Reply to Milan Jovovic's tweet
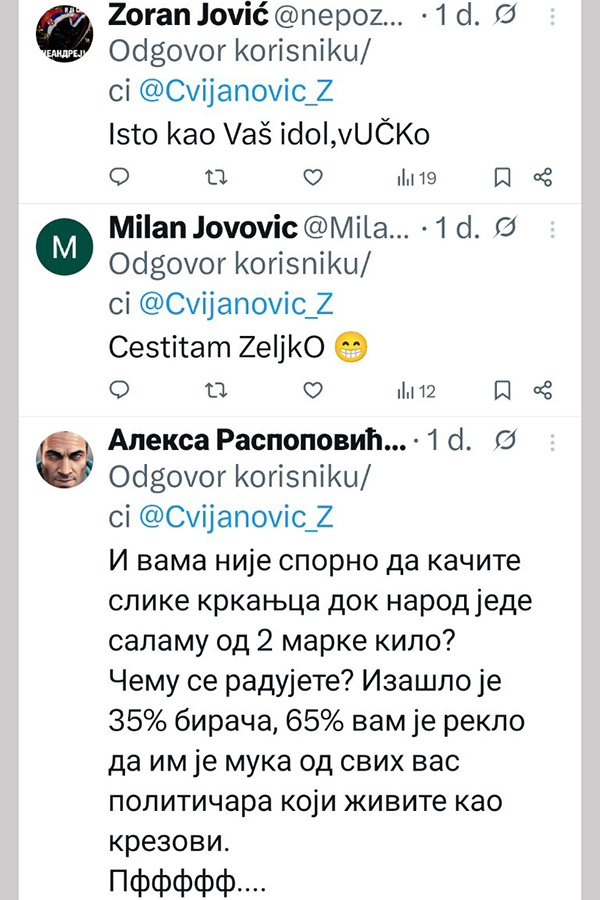The width and height of the screenshot is (600, 900). pyautogui.click(x=119, y=390)
